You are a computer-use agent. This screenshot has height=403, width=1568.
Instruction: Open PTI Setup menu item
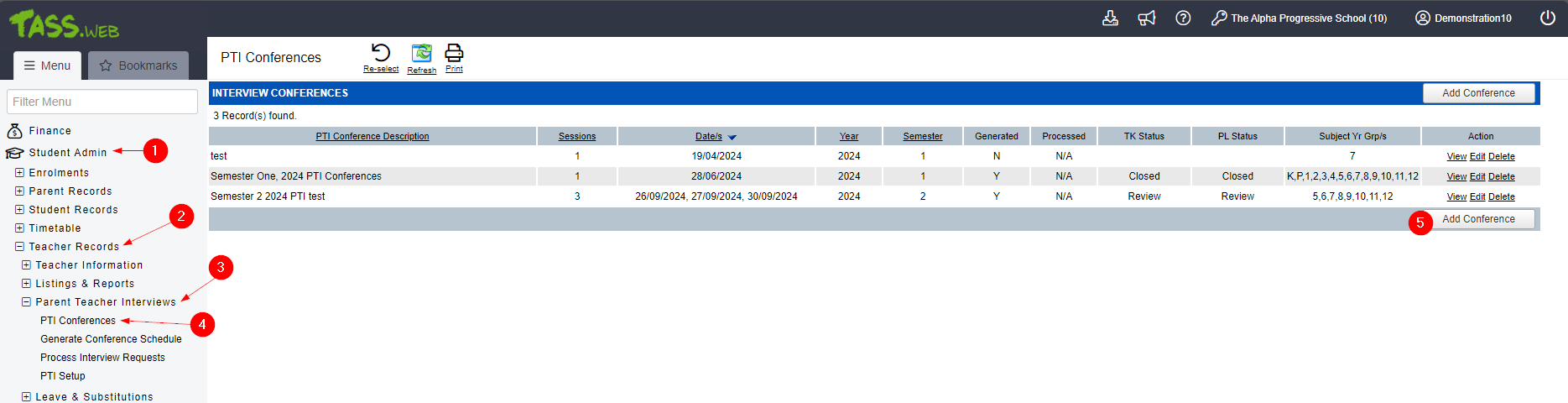pos(63,376)
